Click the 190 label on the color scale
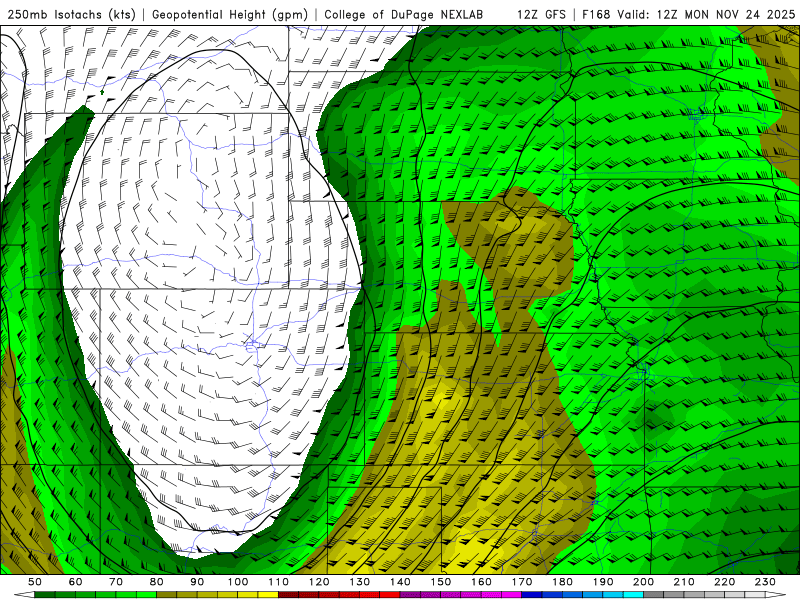This screenshot has height=600, width=800. (604, 582)
